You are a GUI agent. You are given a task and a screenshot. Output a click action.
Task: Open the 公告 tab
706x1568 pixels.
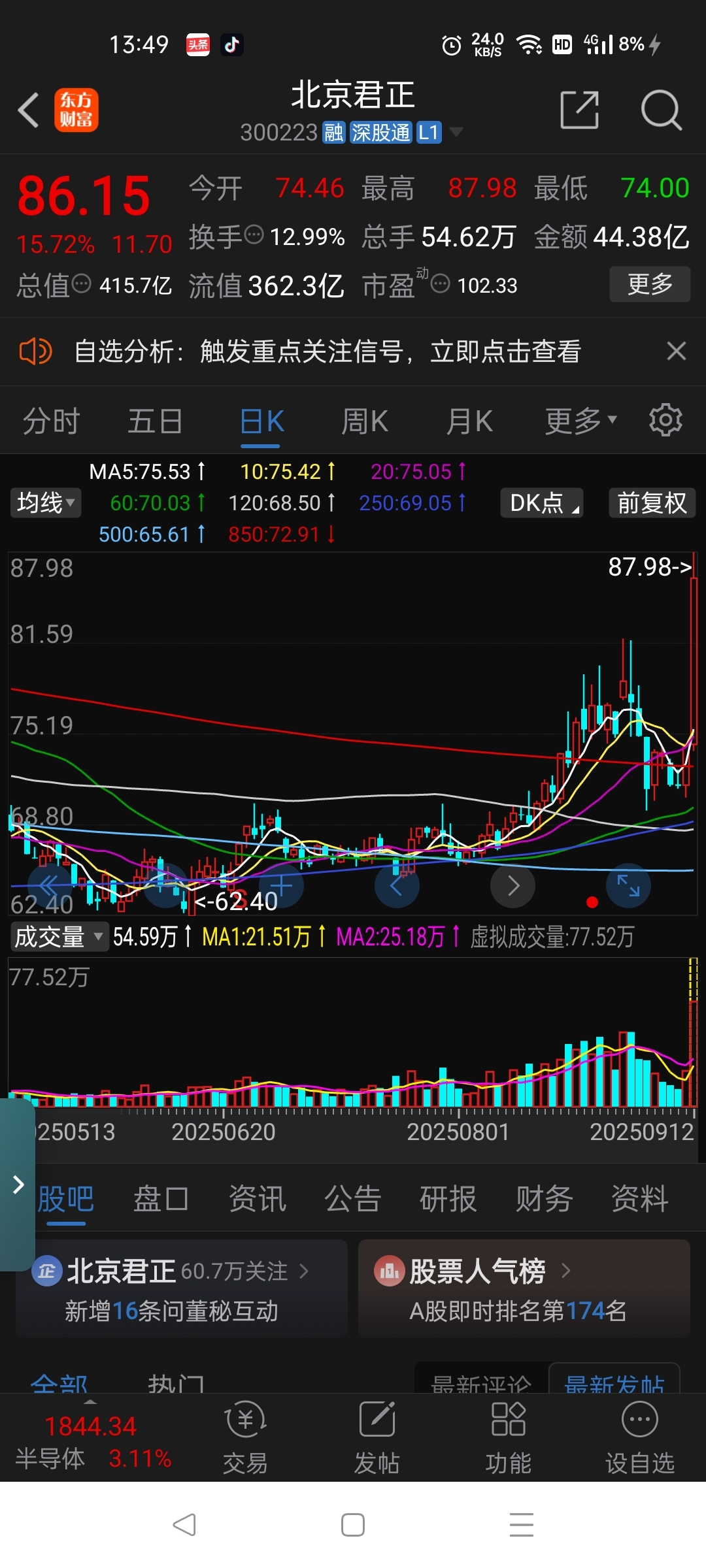(x=353, y=1199)
